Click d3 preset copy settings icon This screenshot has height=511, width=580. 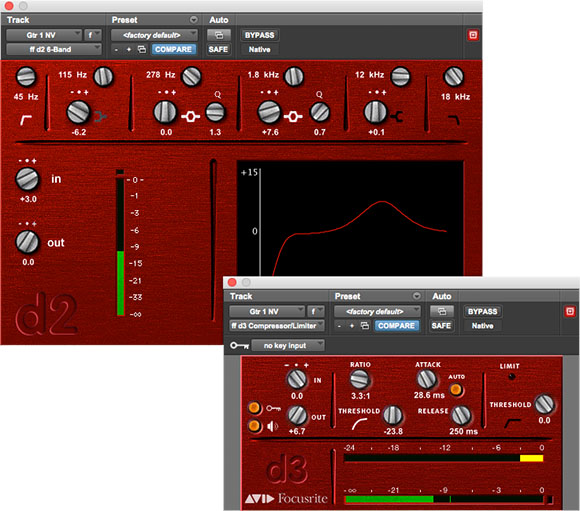[365, 326]
